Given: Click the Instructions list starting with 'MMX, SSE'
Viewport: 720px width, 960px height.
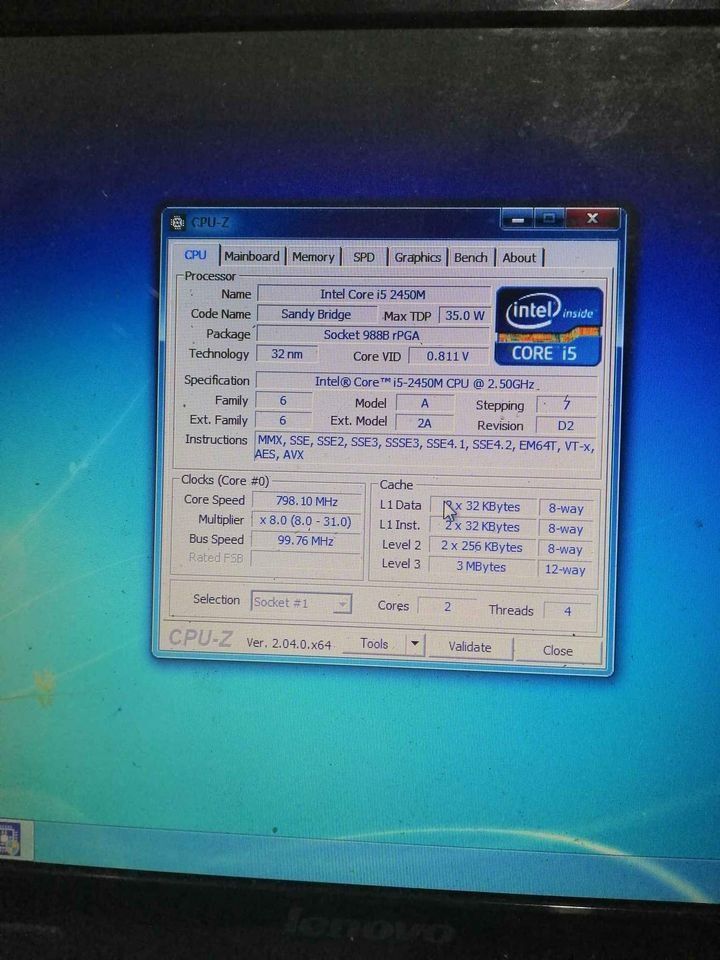Looking at the screenshot, I should [424, 448].
